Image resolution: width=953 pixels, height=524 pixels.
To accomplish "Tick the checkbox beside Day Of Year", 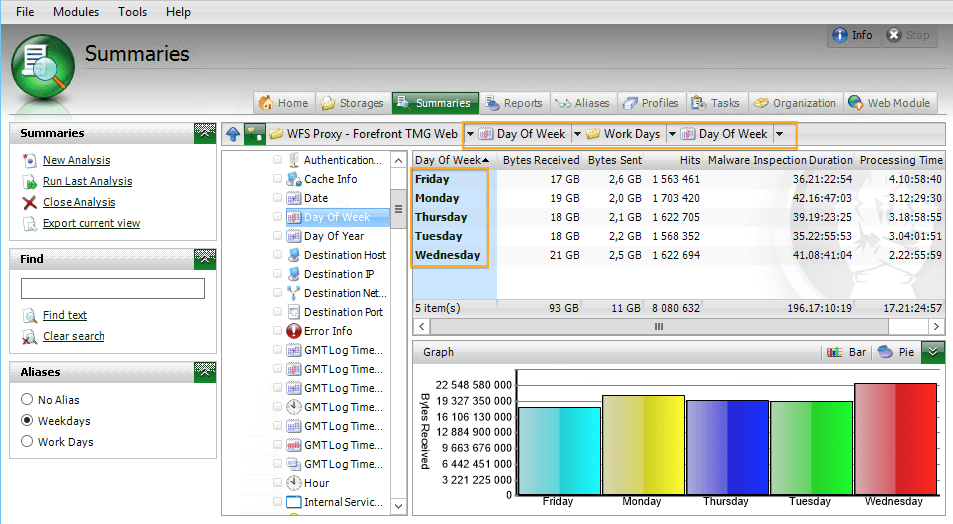I will (277, 236).
